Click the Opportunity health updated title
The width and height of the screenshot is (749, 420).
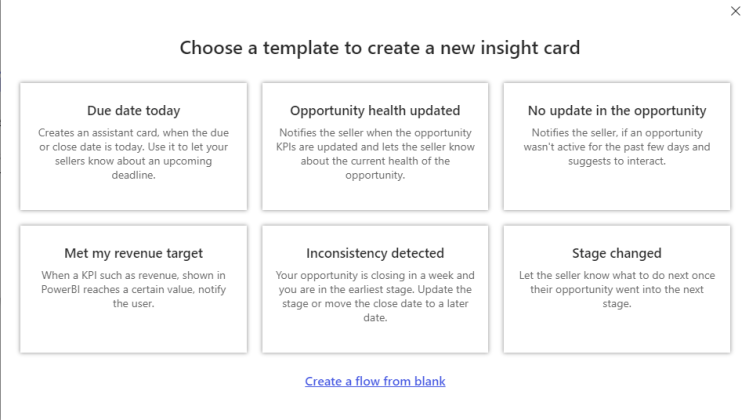click(375, 111)
